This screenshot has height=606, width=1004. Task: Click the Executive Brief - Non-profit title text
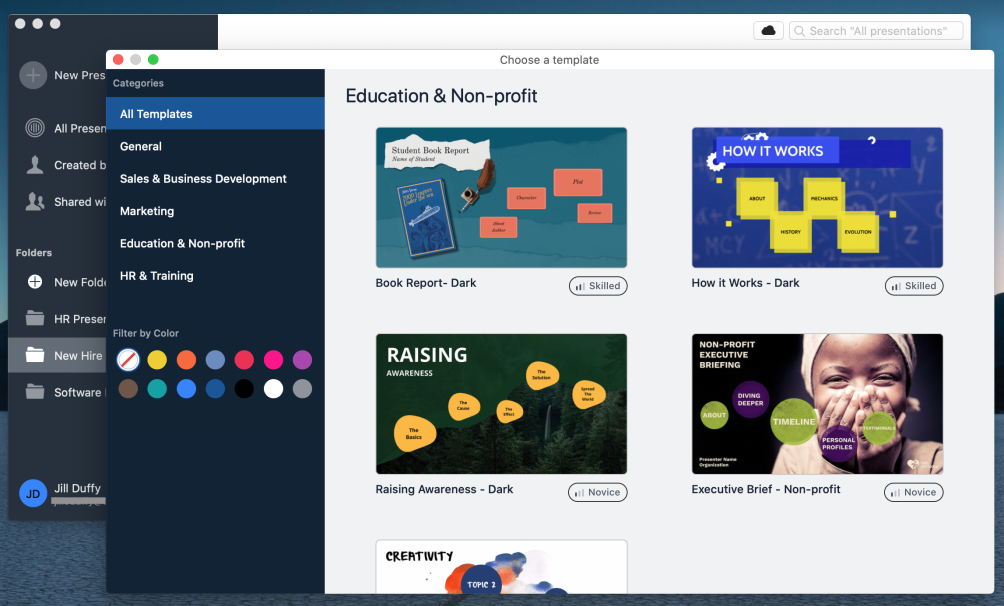[766, 489]
